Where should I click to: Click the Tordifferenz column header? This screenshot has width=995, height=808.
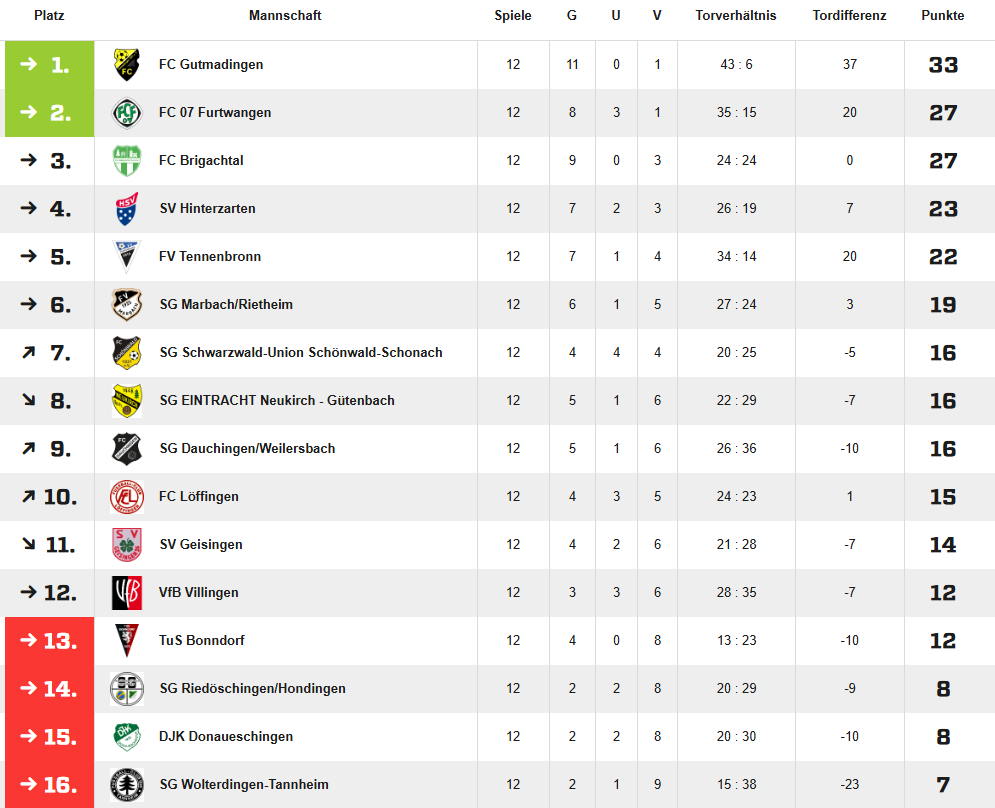point(849,16)
